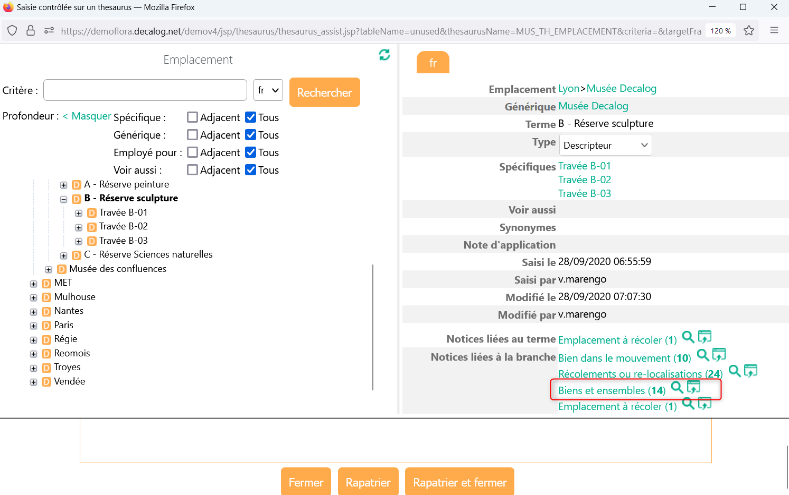Check Adjacent checkbox for Voir aussi
The height and width of the screenshot is (495, 789).
click(x=193, y=170)
